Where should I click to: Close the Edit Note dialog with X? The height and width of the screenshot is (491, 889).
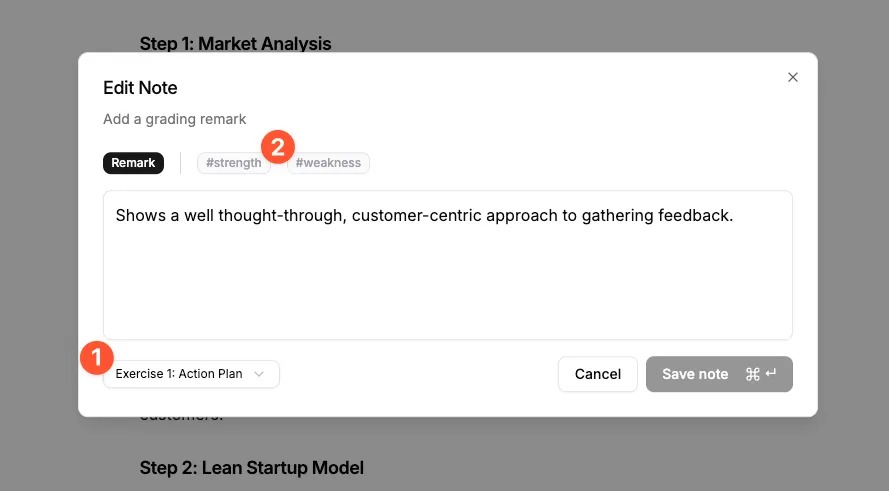(x=793, y=77)
